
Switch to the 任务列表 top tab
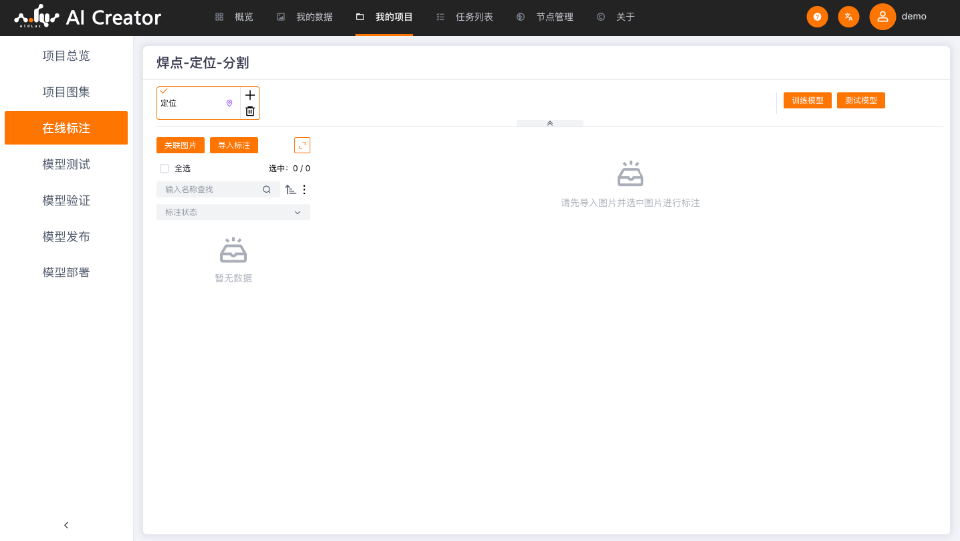[x=465, y=17]
